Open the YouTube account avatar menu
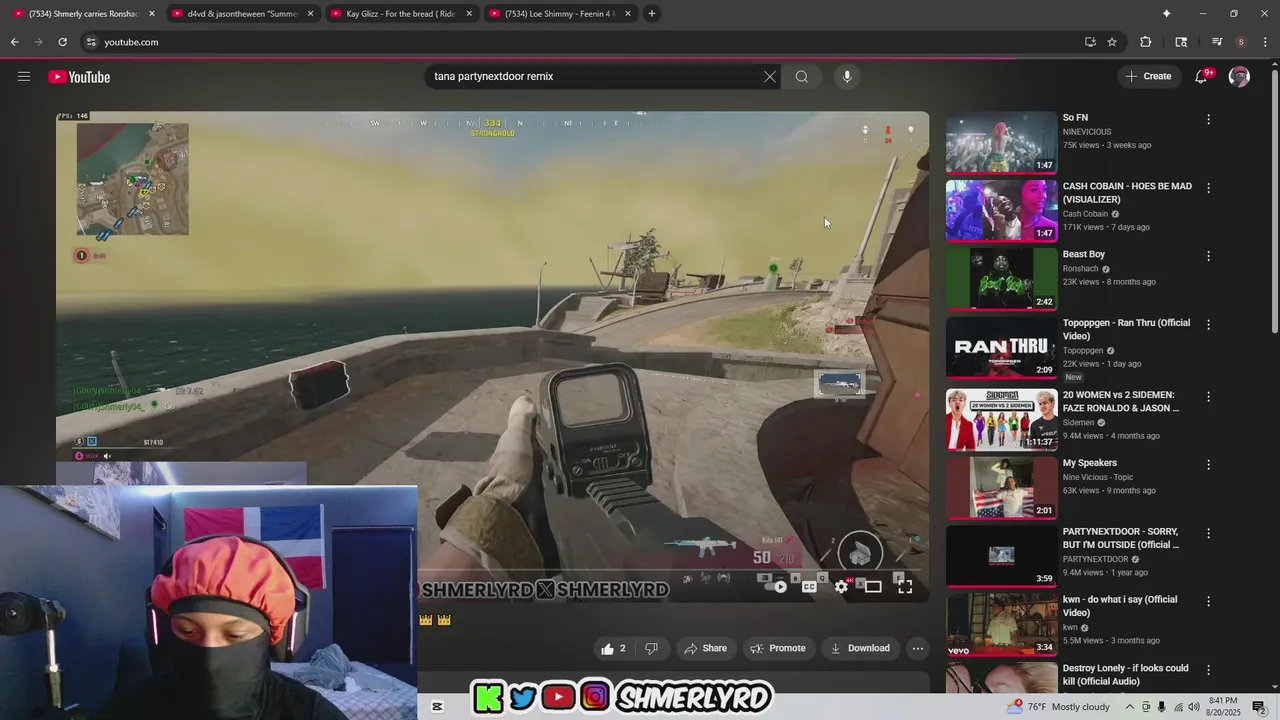This screenshot has width=1280, height=720. coord(1239,76)
